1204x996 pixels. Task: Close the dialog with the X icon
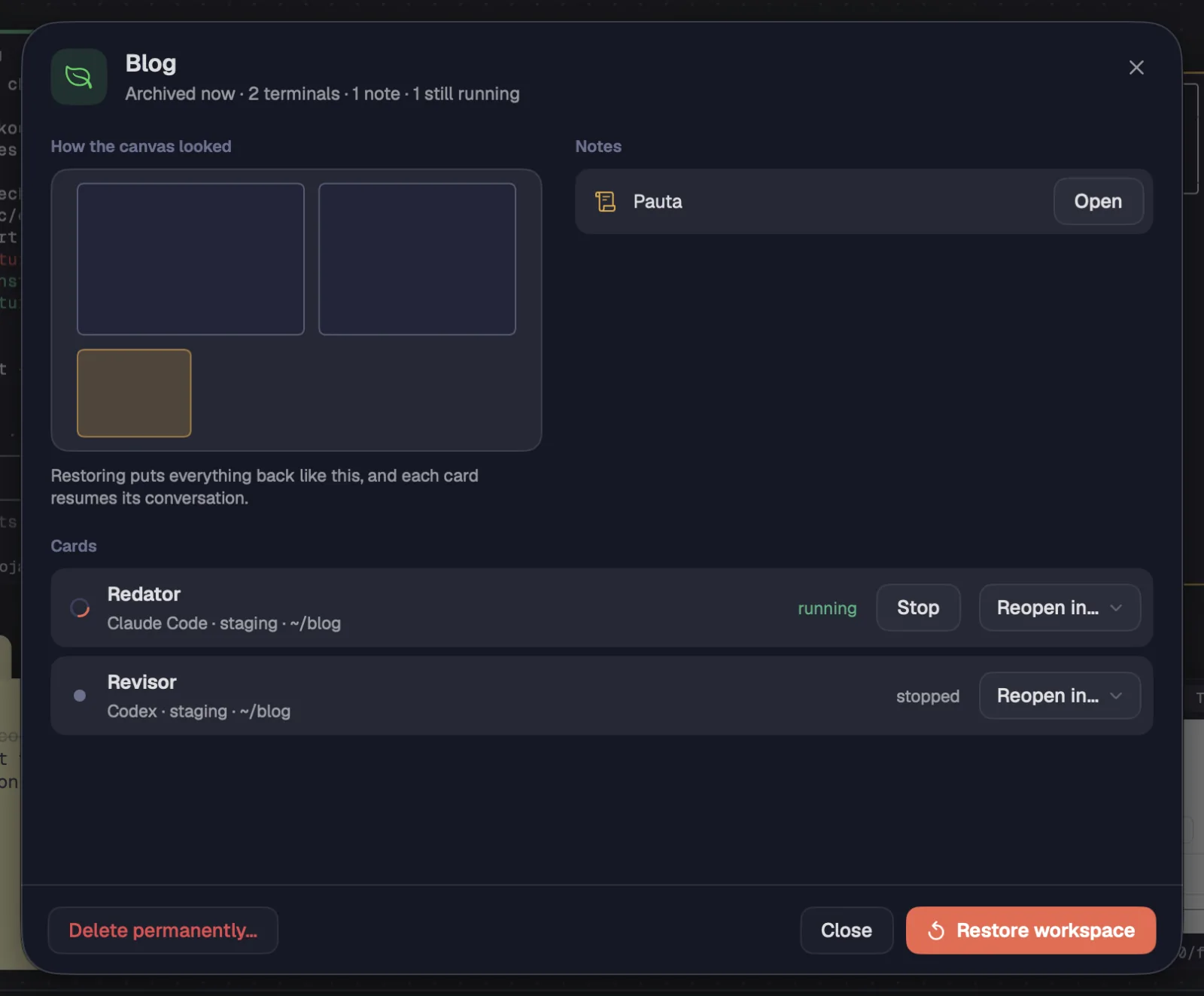(x=1136, y=68)
